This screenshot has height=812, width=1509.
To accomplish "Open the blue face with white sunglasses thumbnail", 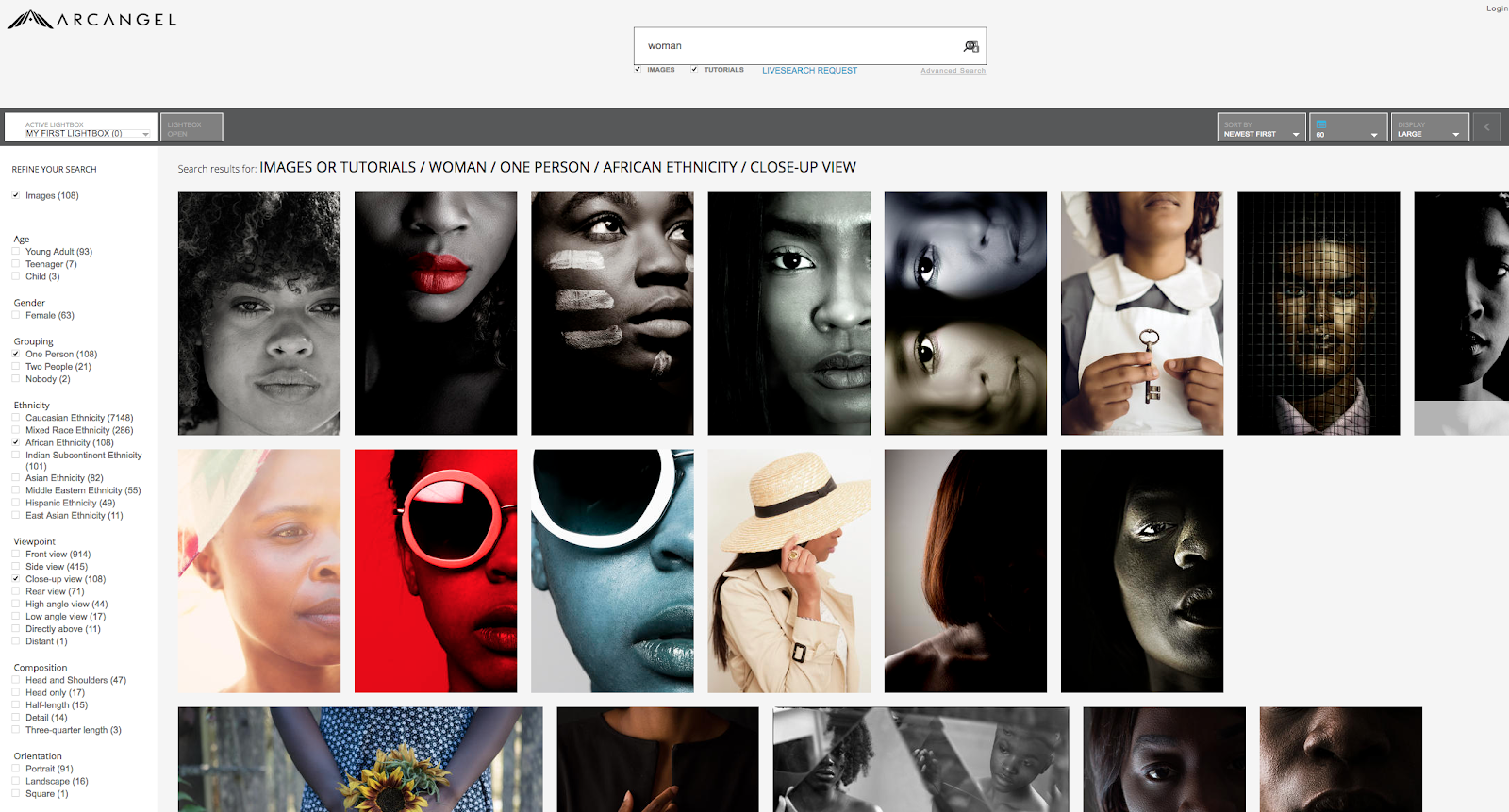I will pos(612,571).
